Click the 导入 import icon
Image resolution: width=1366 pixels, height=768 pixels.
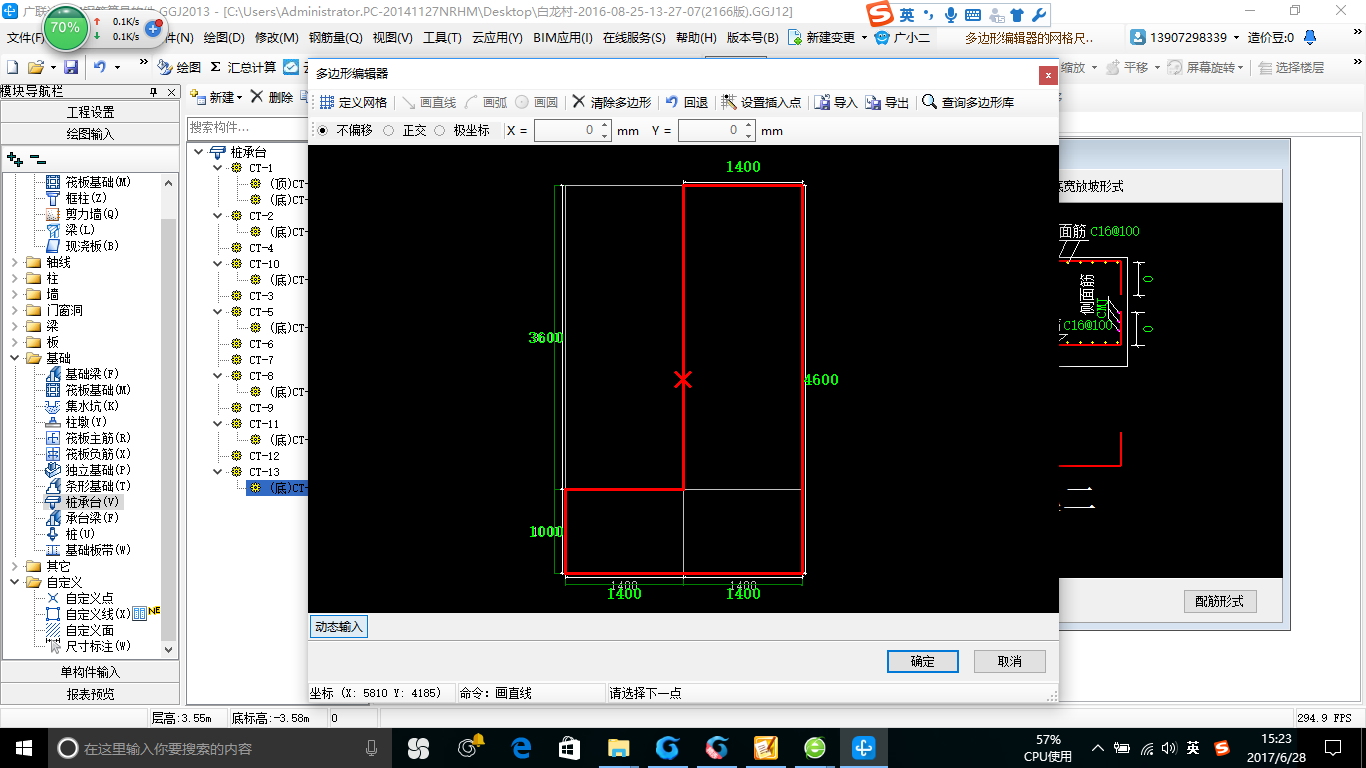pyautogui.click(x=822, y=102)
